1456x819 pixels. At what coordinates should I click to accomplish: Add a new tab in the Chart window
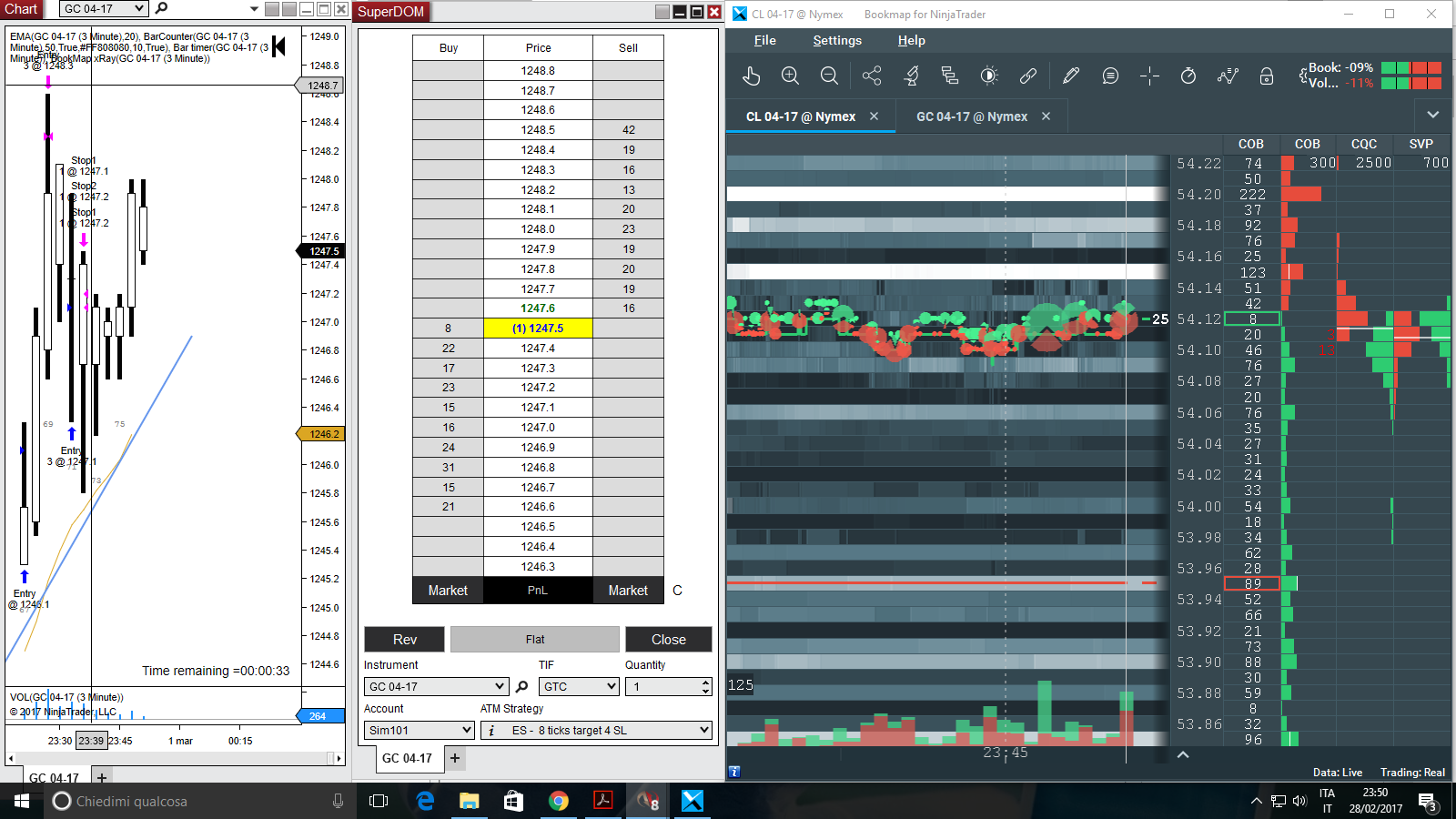[x=102, y=778]
